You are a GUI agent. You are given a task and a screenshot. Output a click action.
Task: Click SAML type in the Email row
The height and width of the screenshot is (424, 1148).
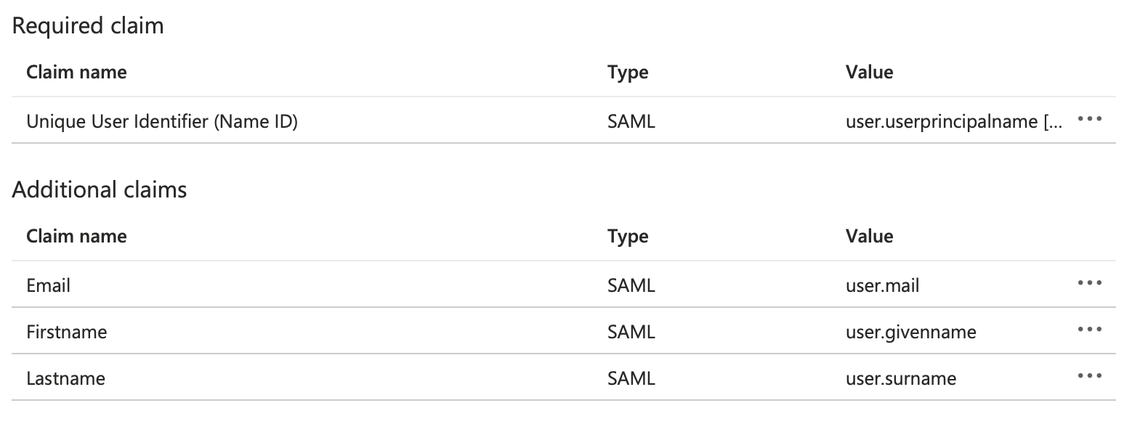[630, 286]
